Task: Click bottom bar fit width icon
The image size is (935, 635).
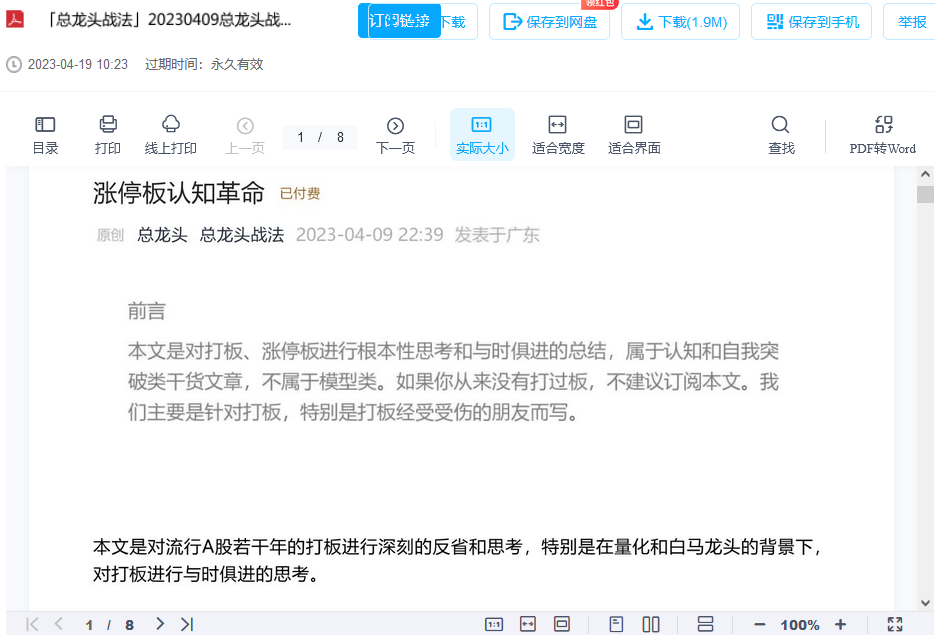Action: coord(528,624)
